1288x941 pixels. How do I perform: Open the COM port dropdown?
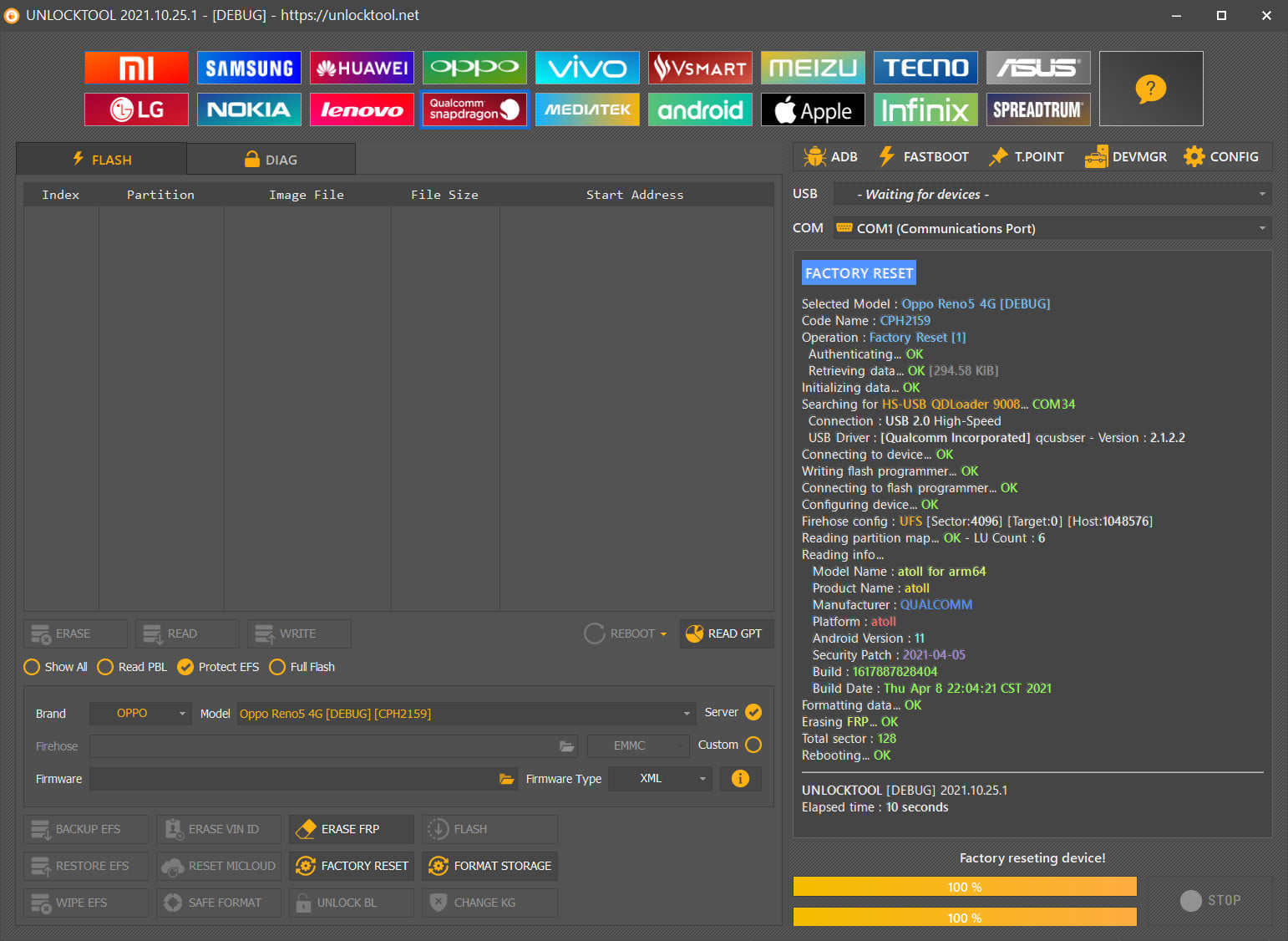point(1052,228)
